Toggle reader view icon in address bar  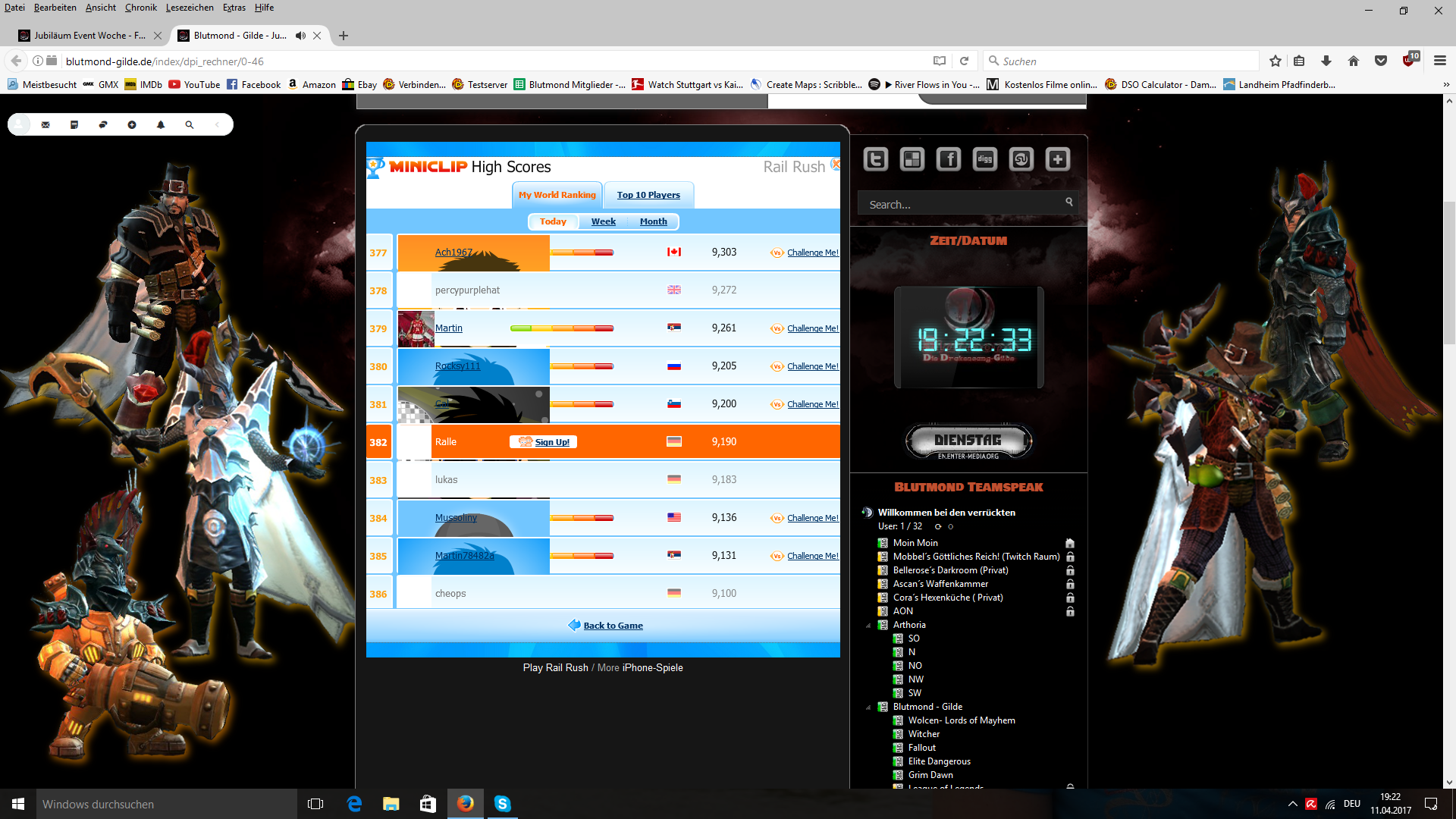coord(940,61)
